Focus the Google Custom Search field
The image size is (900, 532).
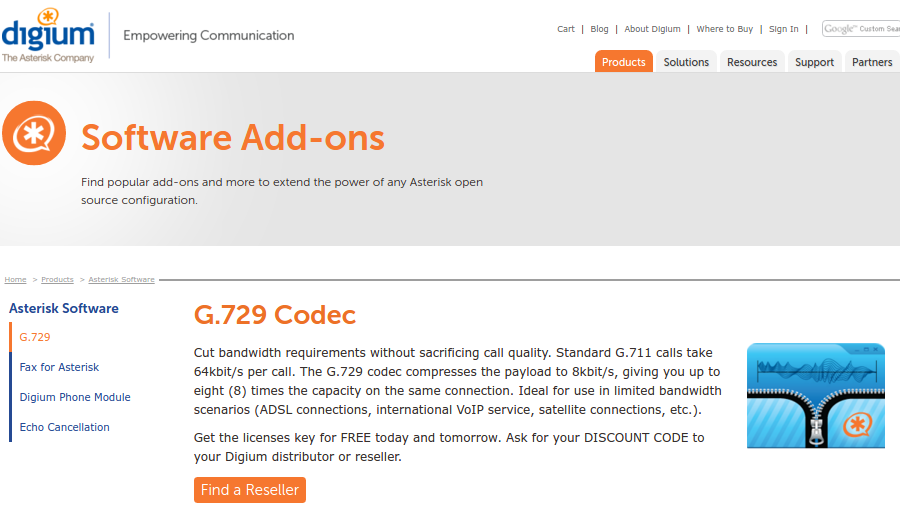[x=861, y=29]
